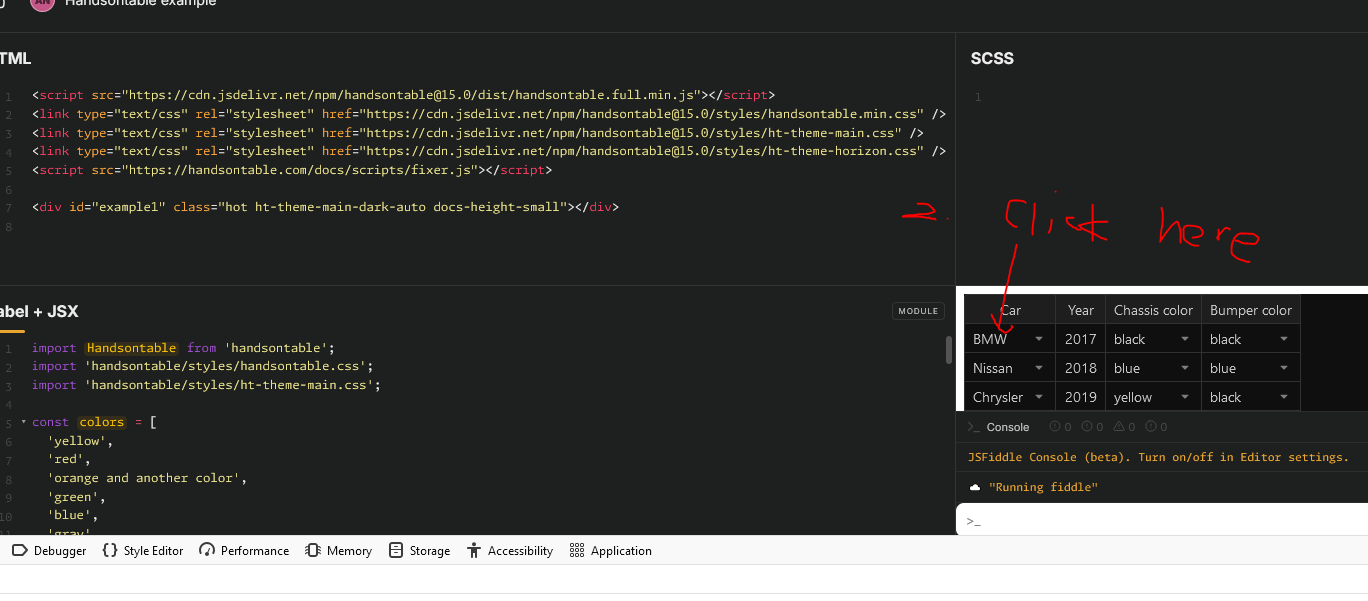Open chassis color dropdown in BMW row
Image resolution: width=1368 pixels, height=601 pixels.
[x=1185, y=339]
